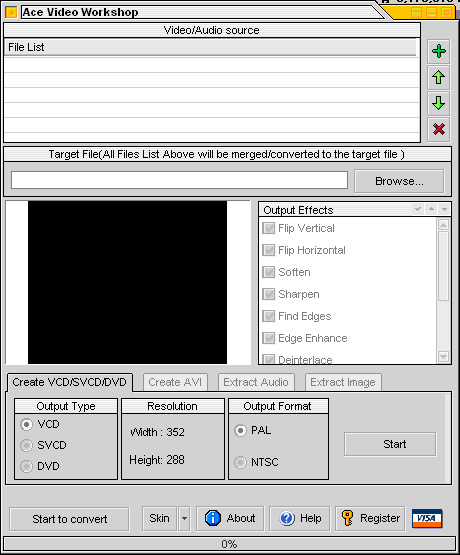
Task: Open the Help button
Action: pos(300,519)
